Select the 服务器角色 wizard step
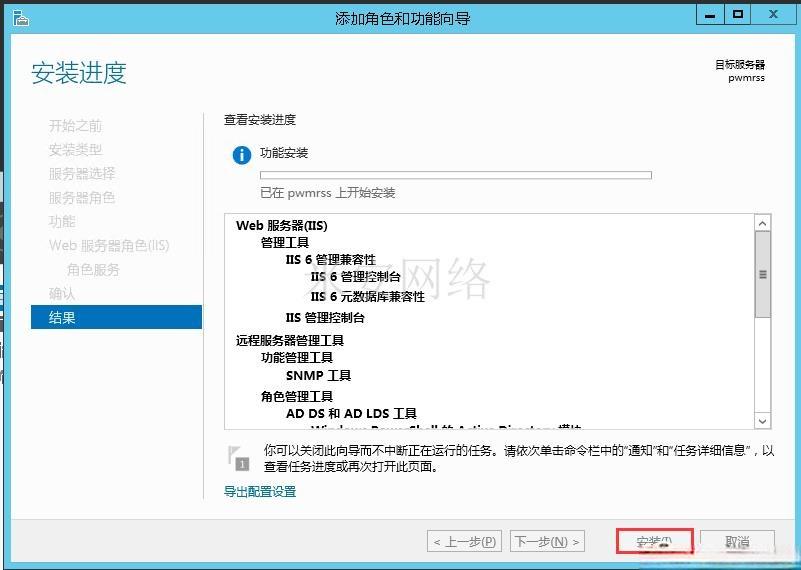 tap(82, 198)
